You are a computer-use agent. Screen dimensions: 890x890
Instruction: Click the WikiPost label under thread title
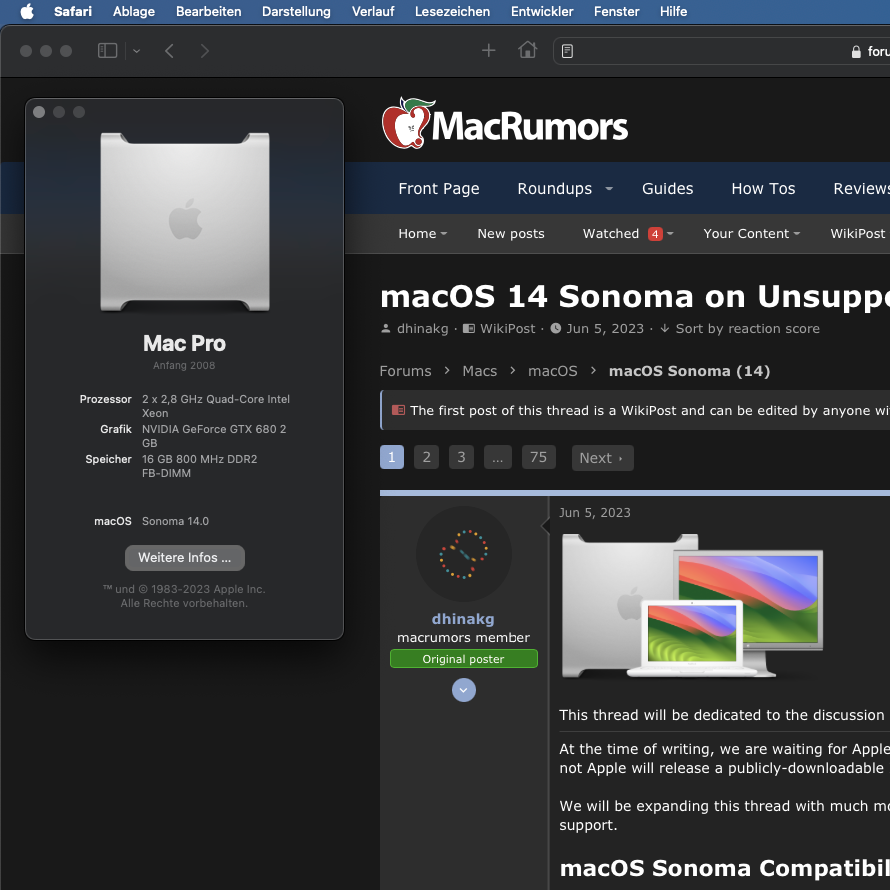(x=507, y=329)
